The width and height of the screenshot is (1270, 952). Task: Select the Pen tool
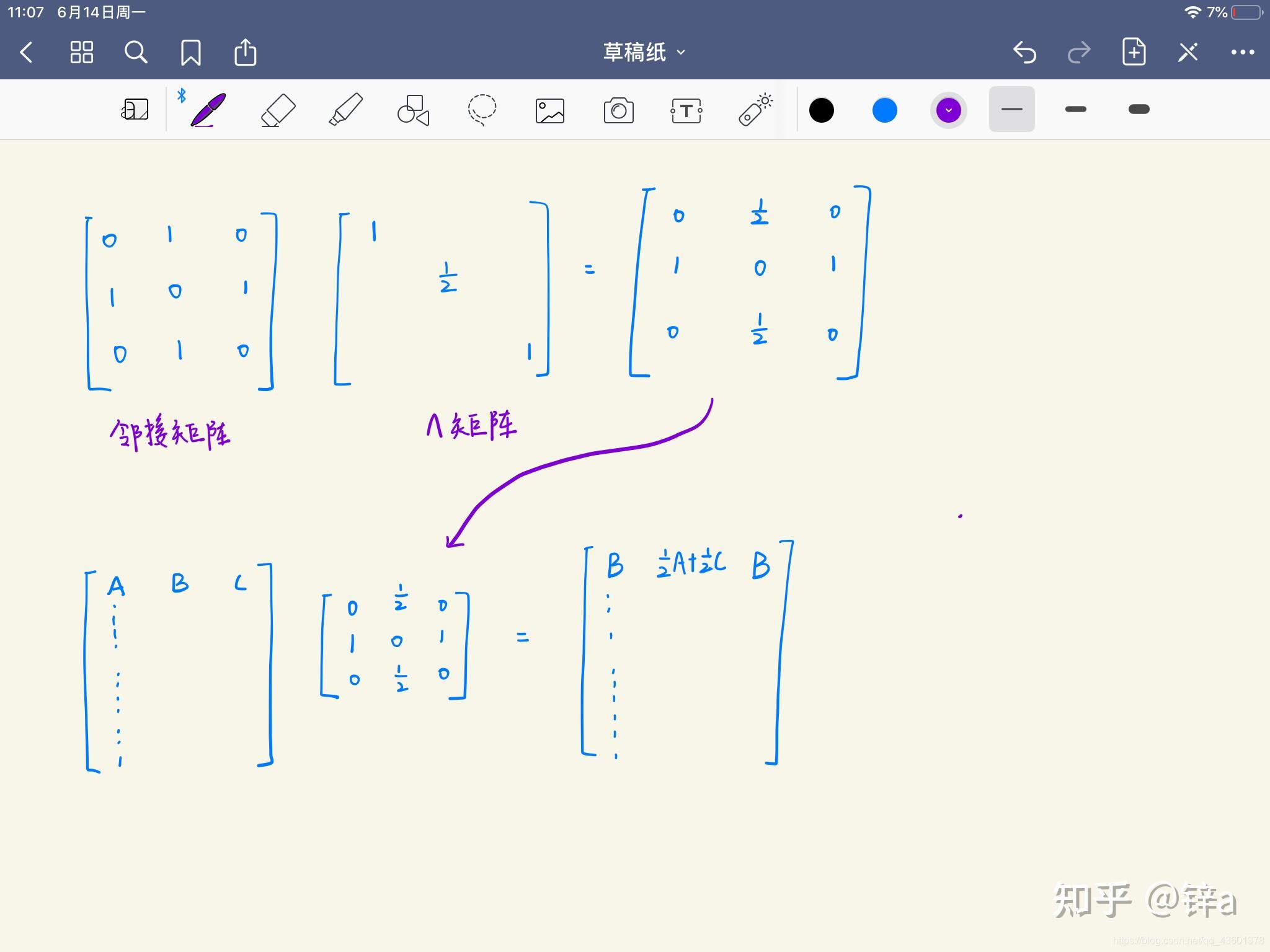coord(207,110)
